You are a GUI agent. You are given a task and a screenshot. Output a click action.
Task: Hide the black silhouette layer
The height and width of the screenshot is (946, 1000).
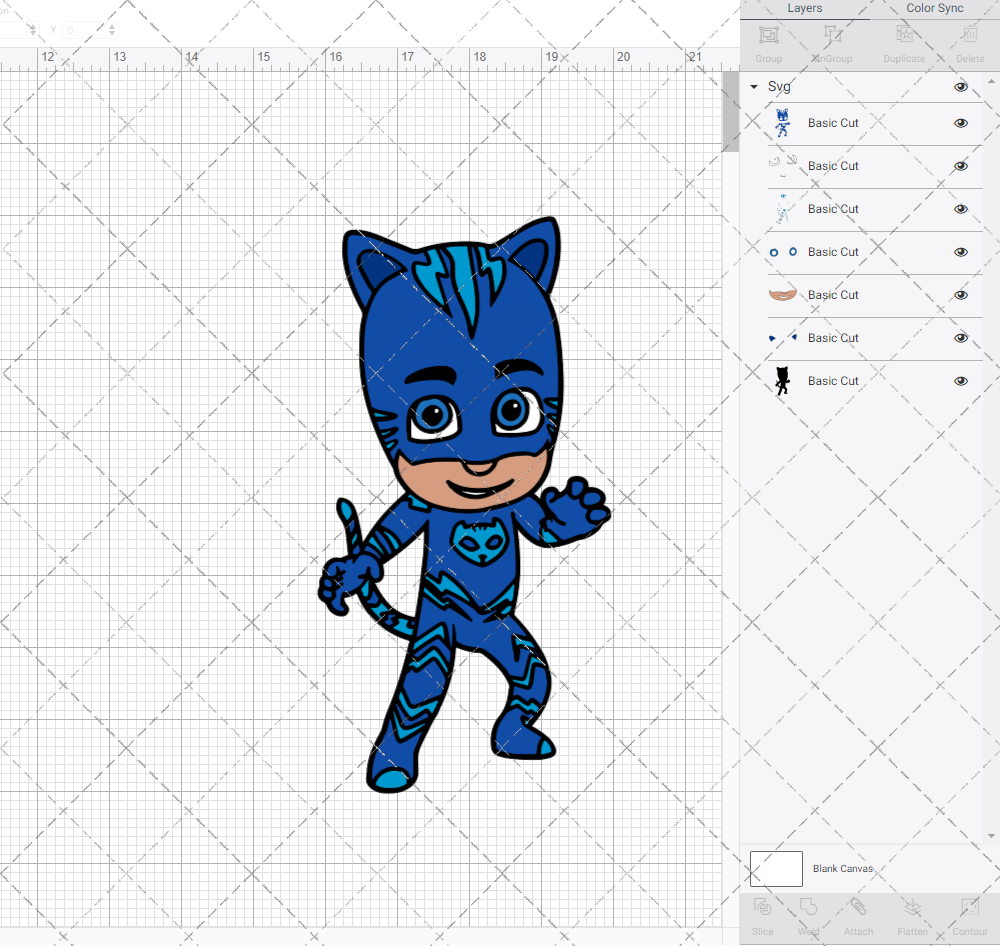(x=961, y=381)
